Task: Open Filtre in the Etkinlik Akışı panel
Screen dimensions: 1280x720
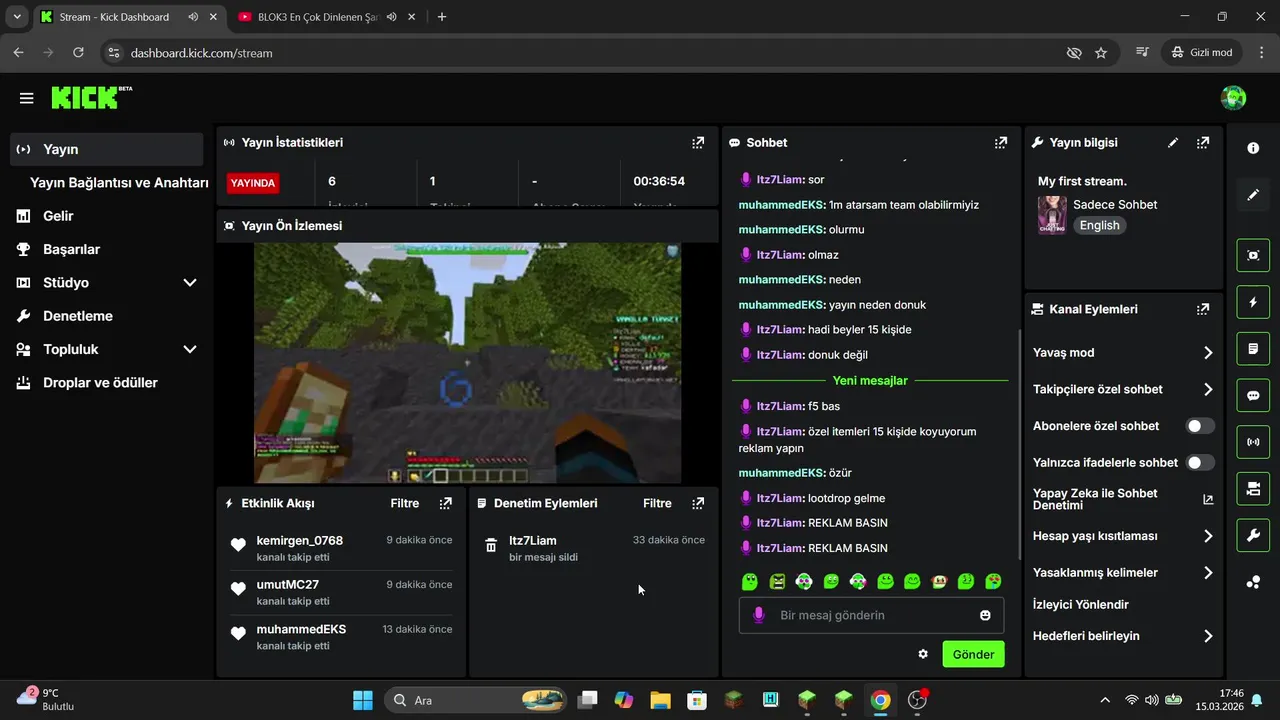Action: (404, 503)
